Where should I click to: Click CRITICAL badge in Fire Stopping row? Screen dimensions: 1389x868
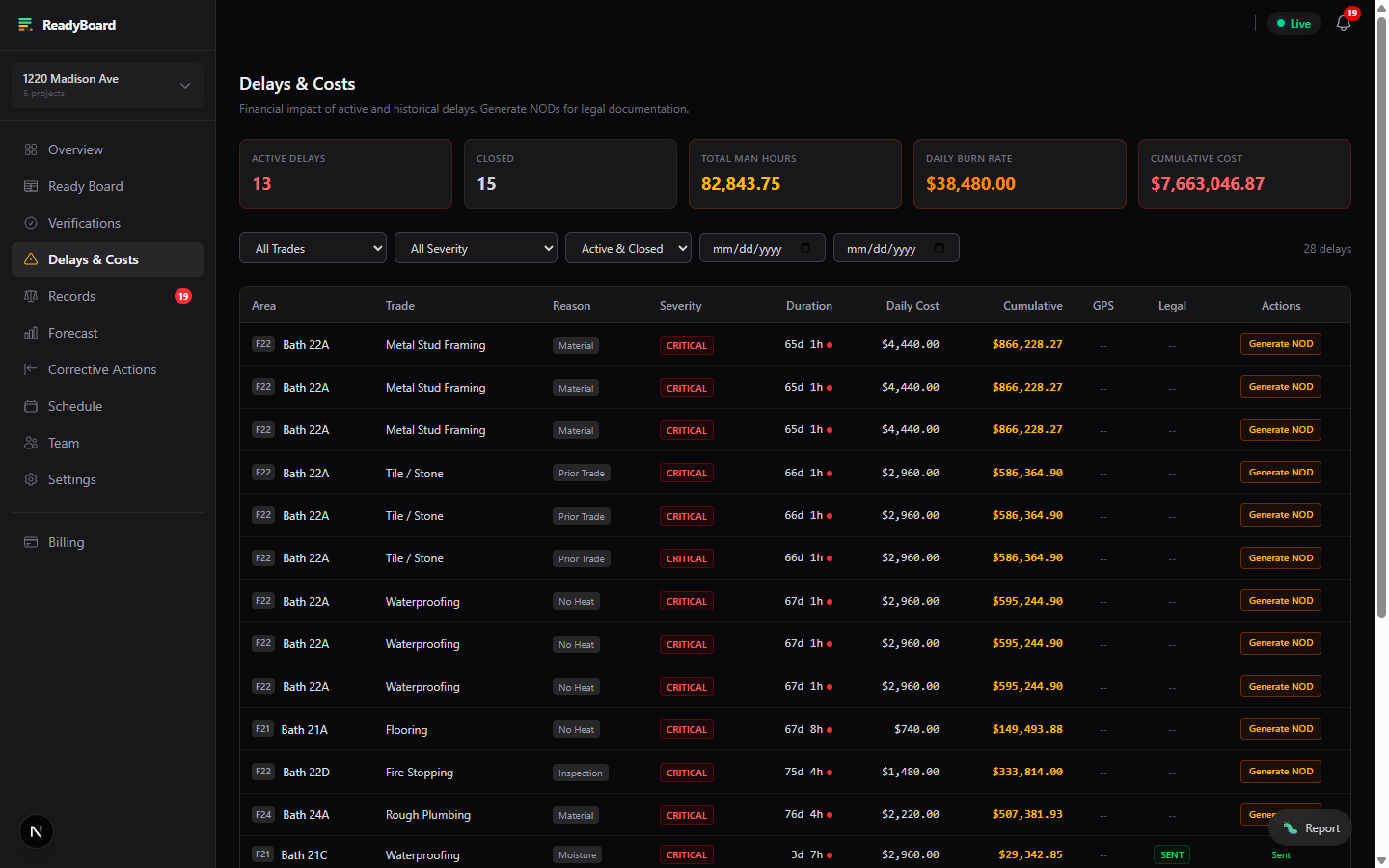(687, 773)
